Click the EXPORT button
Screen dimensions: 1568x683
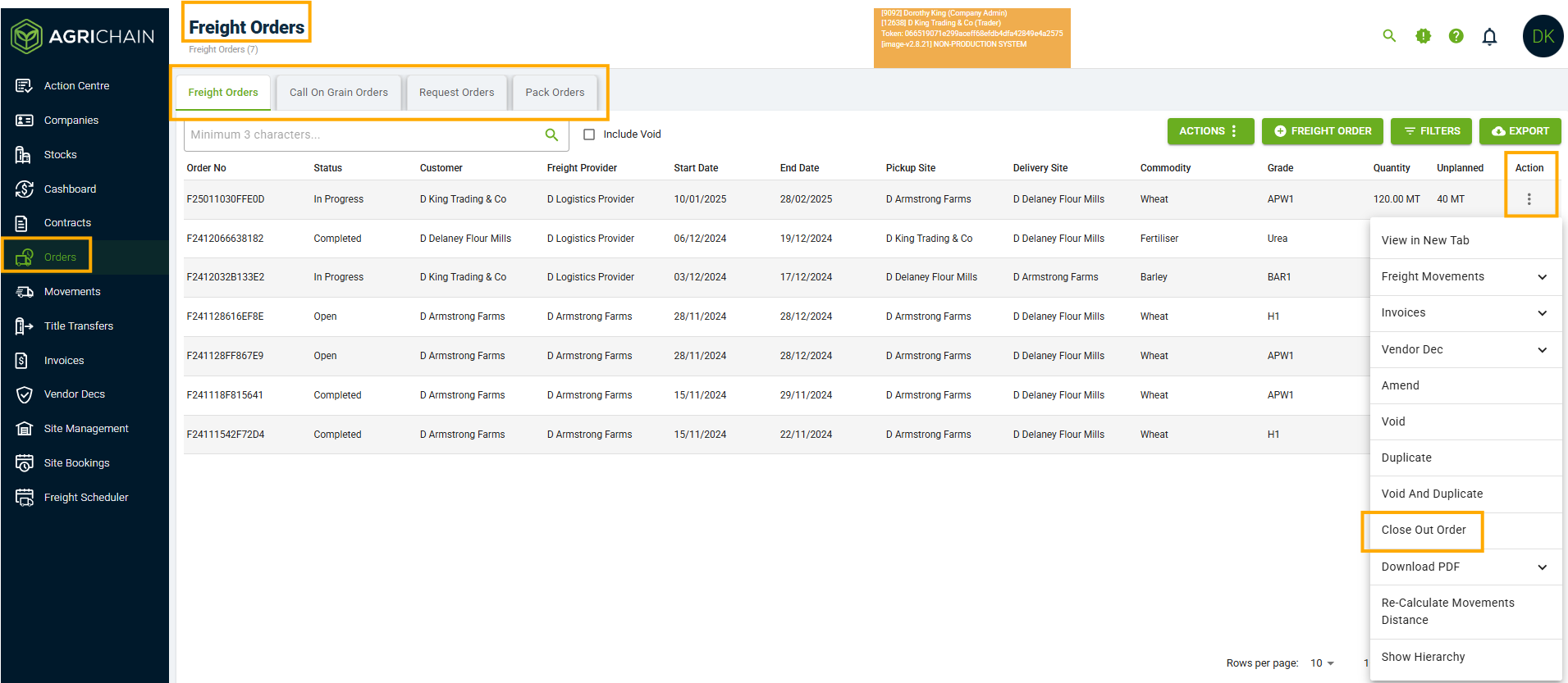click(1520, 131)
